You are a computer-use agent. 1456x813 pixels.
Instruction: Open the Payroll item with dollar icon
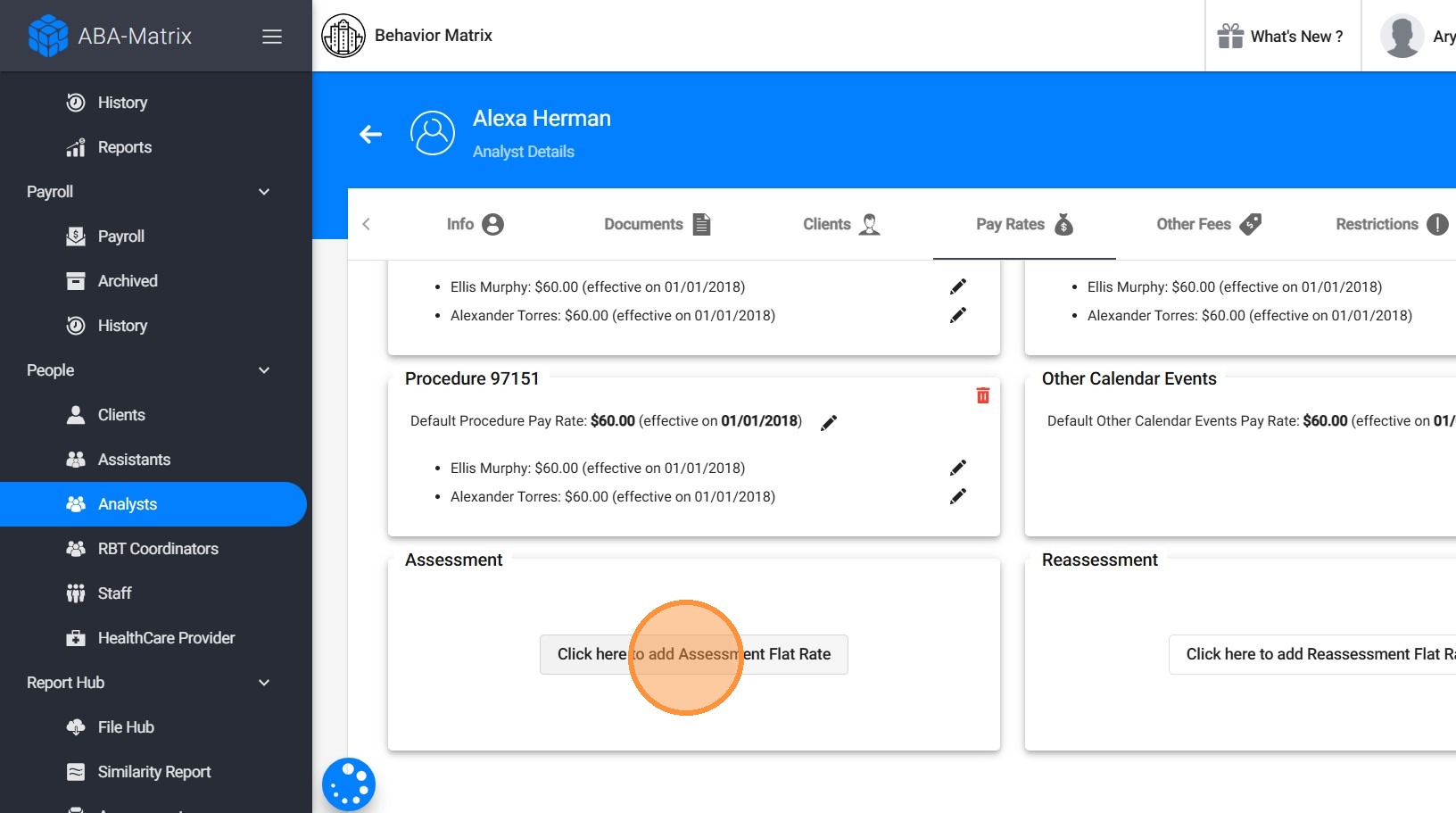point(120,236)
